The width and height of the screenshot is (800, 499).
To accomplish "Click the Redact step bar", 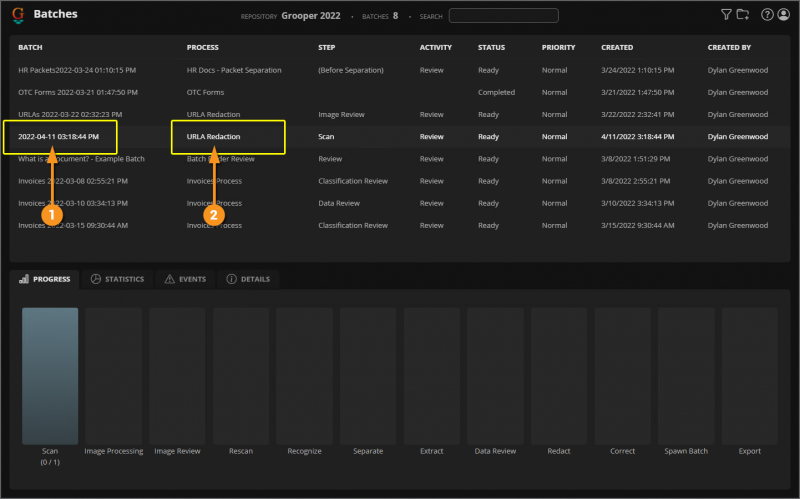I will click(x=559, y=375).
